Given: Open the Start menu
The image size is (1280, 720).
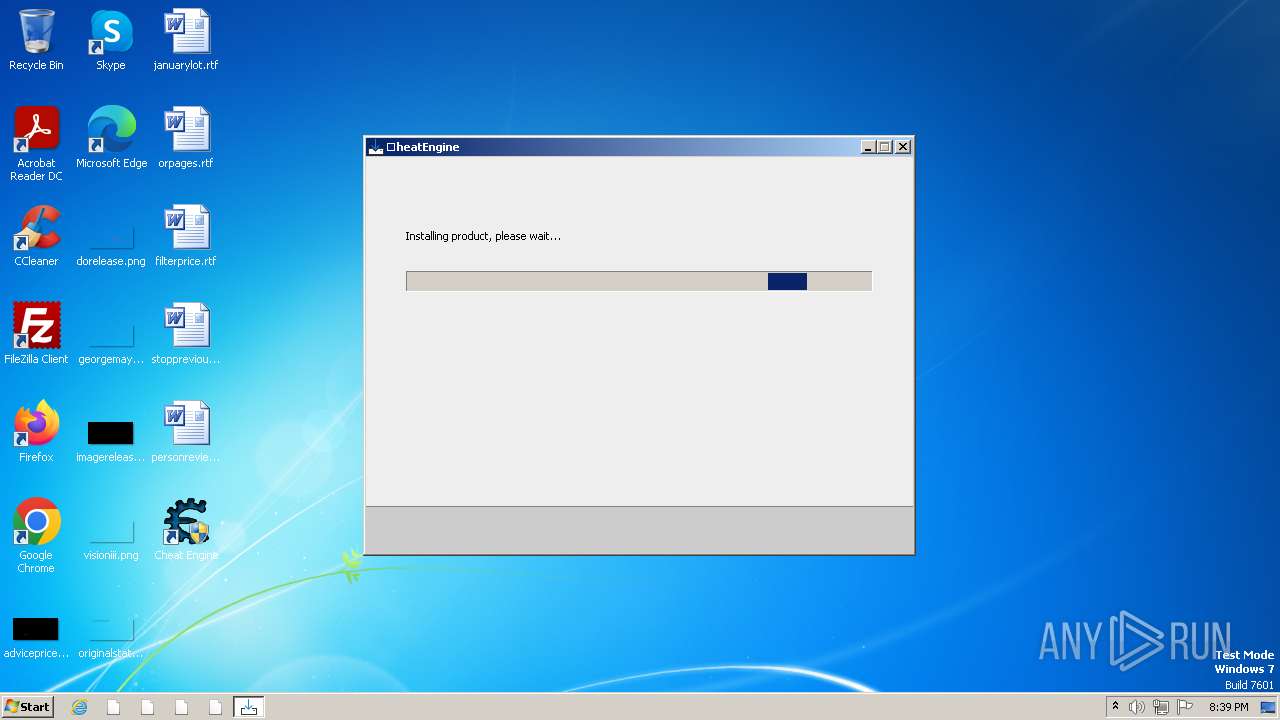Looking at the screenshot, I should coord(27,707).
